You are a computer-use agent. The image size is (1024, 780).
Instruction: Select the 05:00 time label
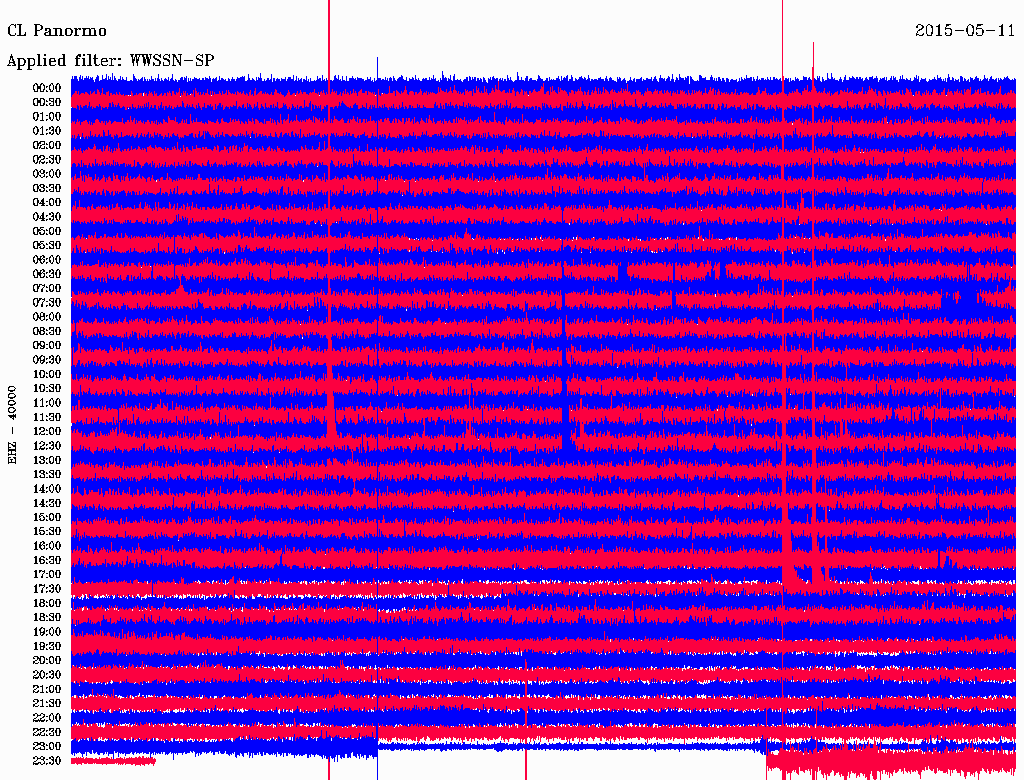pos(47,231)
